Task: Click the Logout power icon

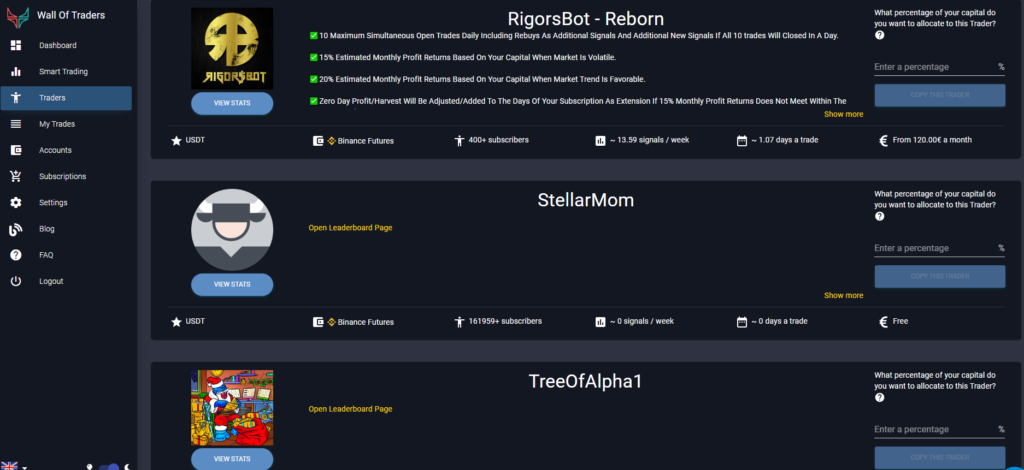Action: coord(15,281)
